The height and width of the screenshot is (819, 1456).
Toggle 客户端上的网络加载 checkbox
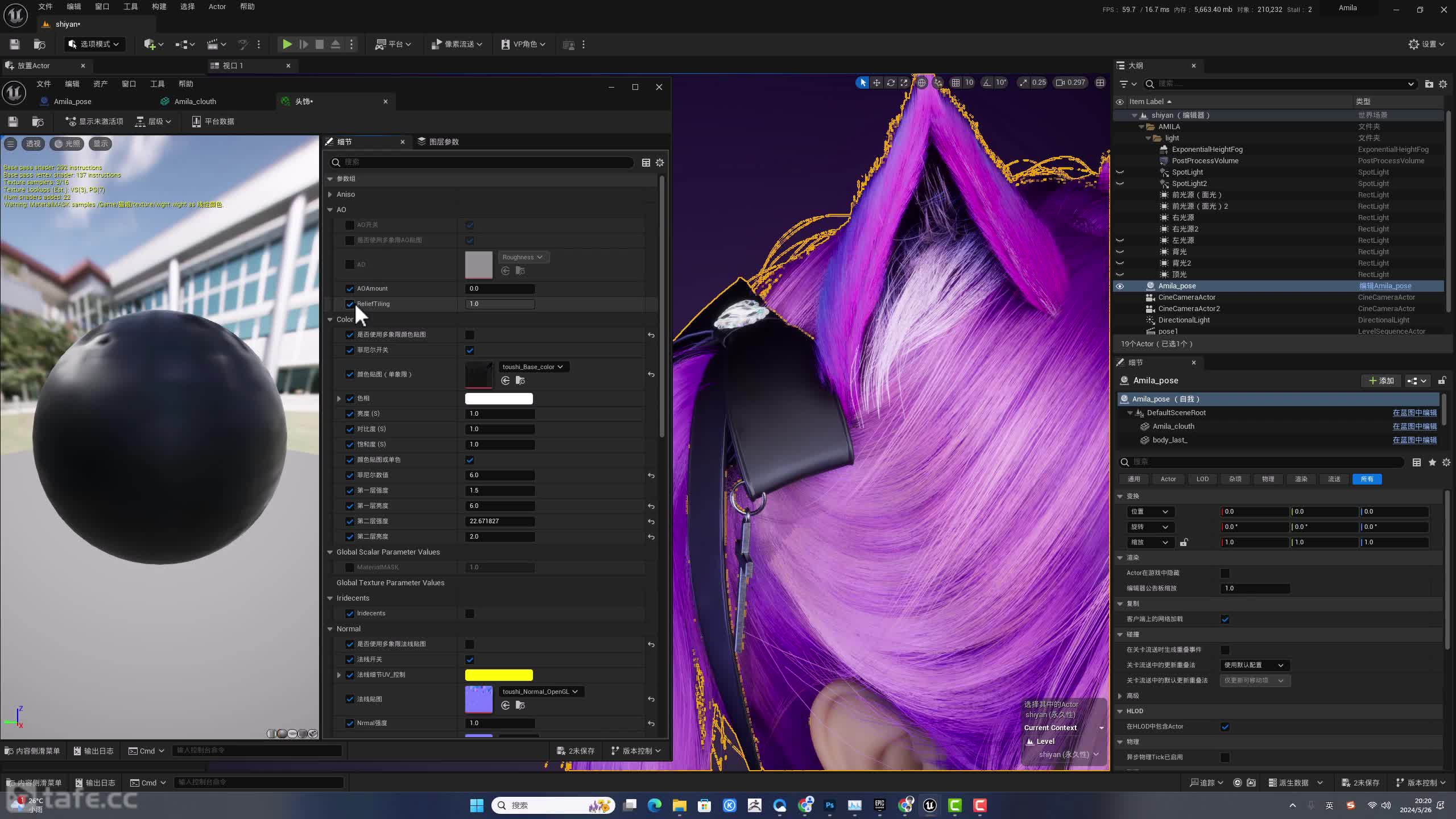click(x=1225, y=619)
